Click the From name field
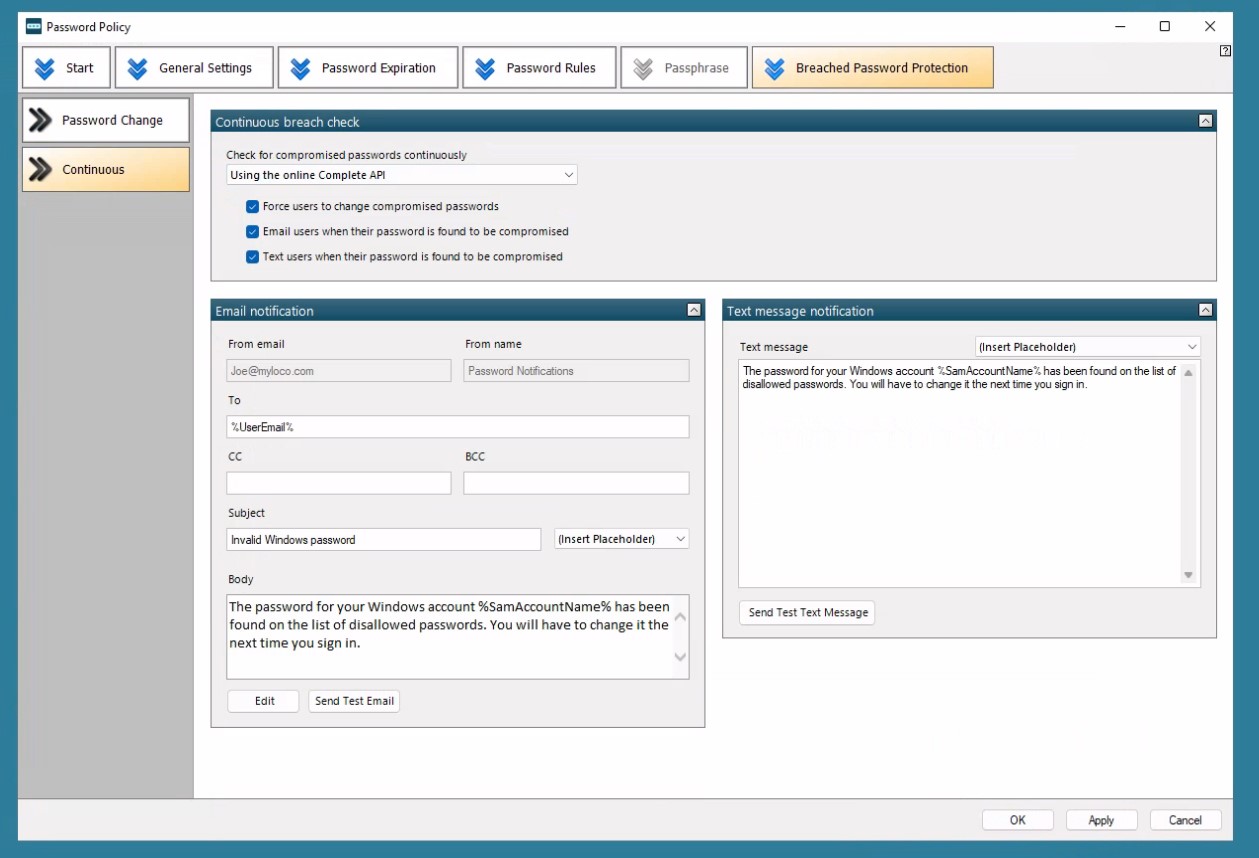 [577, 371]
